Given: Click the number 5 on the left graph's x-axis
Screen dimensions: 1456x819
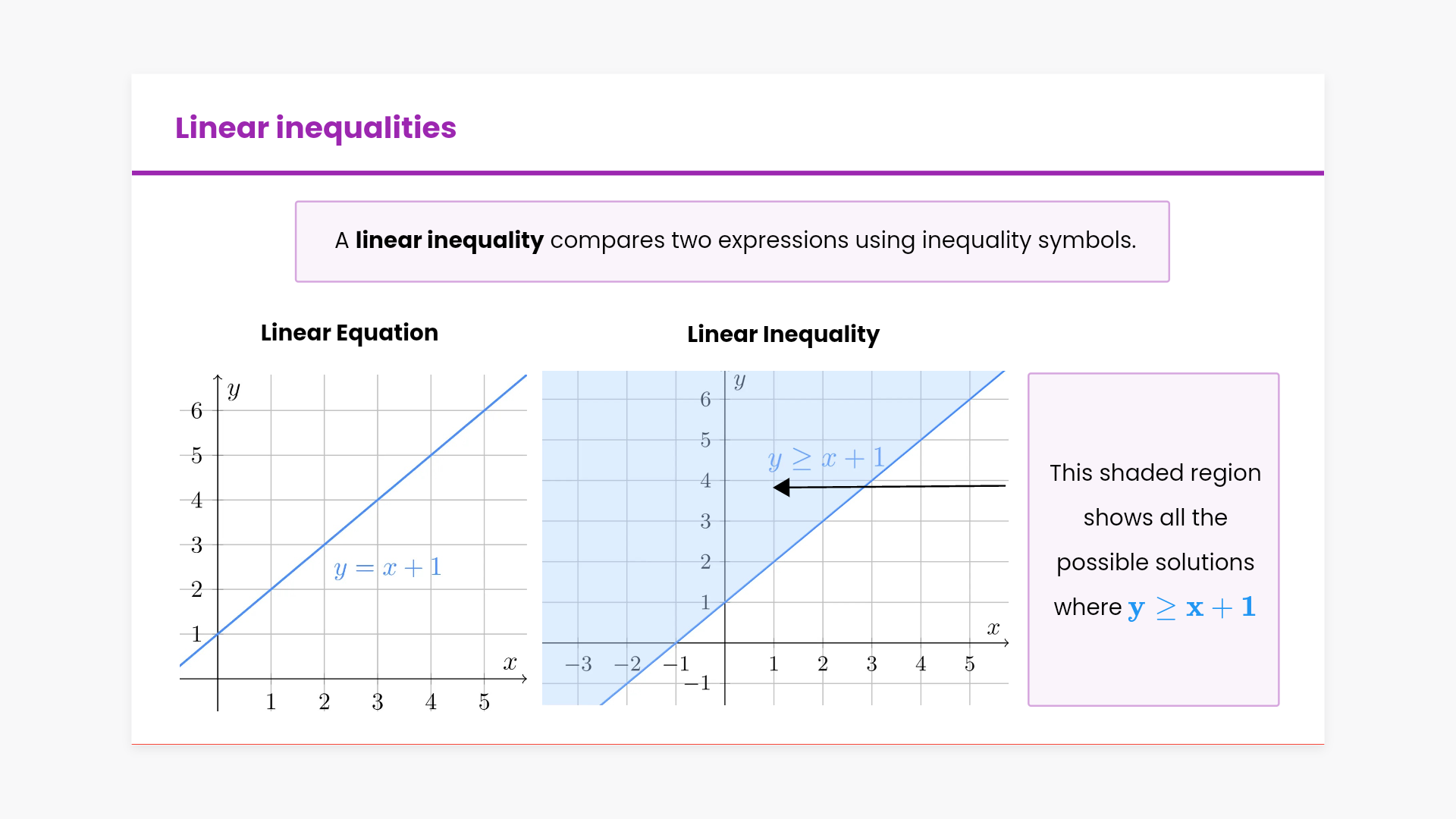Looking at the screenshot, I should point(484,702).
